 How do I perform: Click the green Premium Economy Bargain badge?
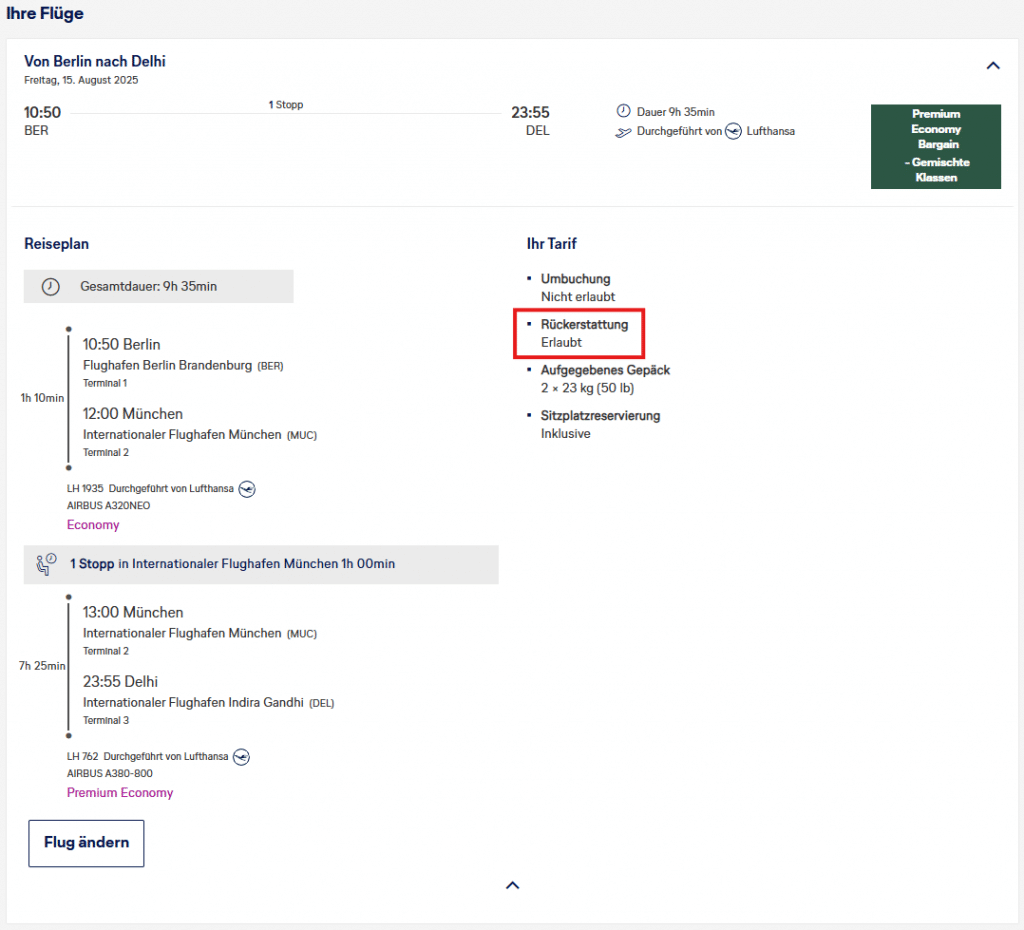point(935,146)
